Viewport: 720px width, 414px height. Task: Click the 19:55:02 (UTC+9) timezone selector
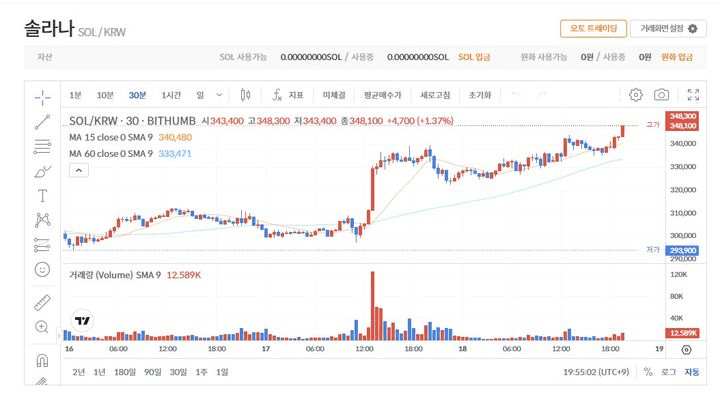596,372
